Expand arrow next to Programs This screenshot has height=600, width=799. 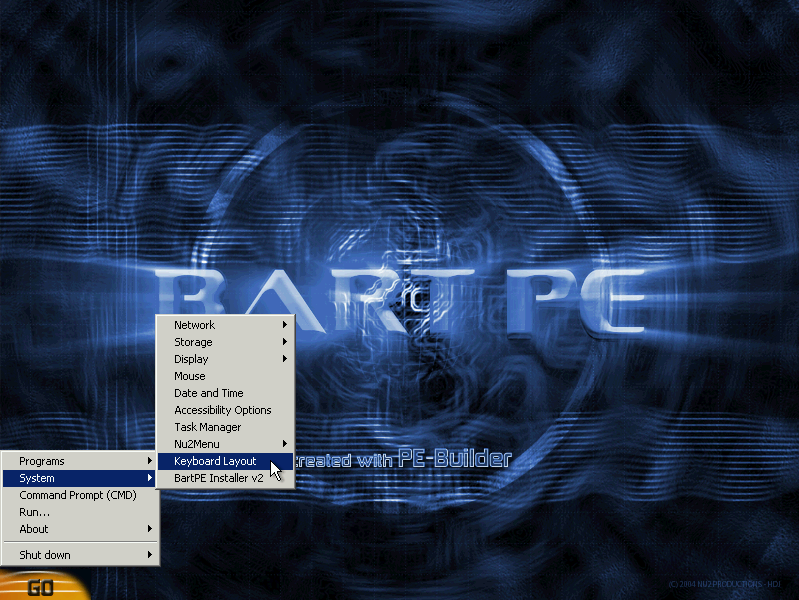149,461
